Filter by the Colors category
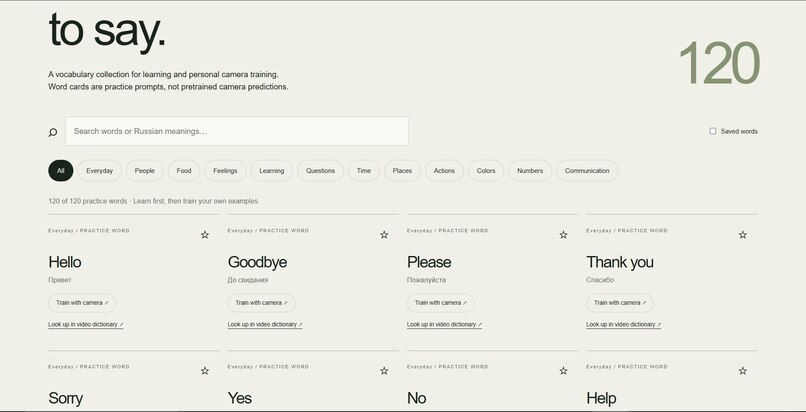The image size is (806, 412). 486,171
